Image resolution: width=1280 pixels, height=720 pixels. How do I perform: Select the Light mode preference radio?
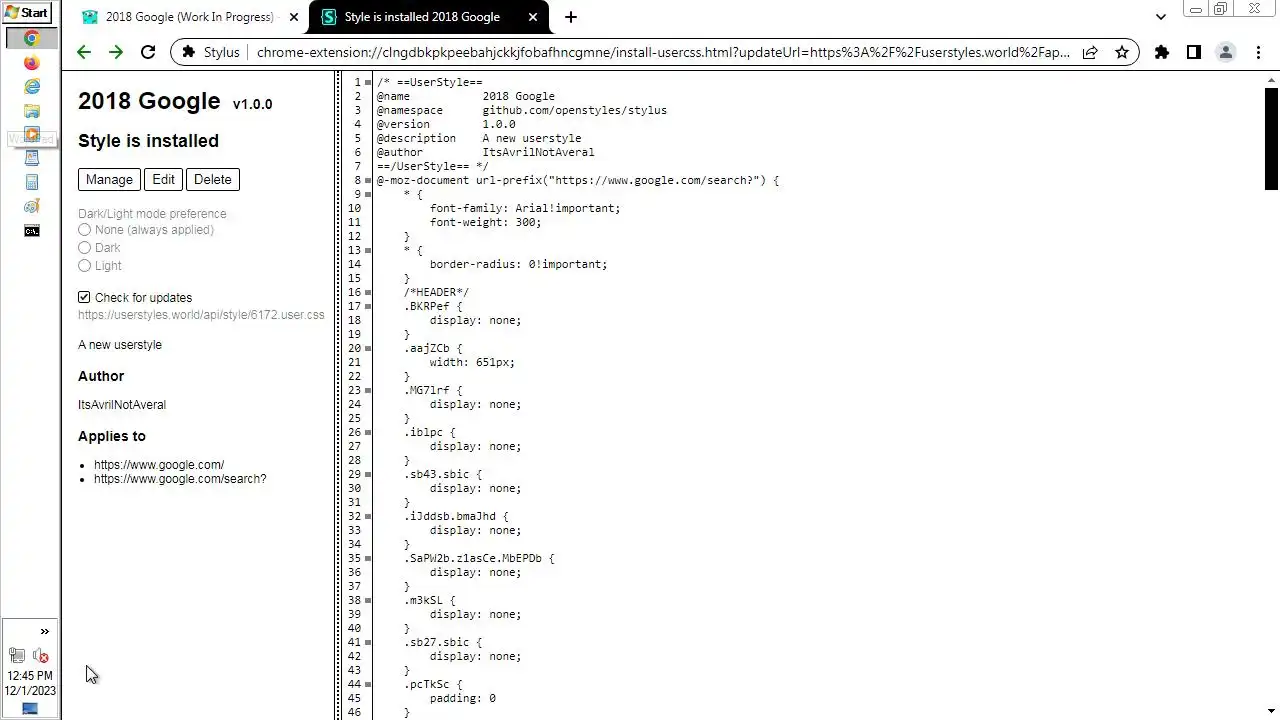click(84, 266)
